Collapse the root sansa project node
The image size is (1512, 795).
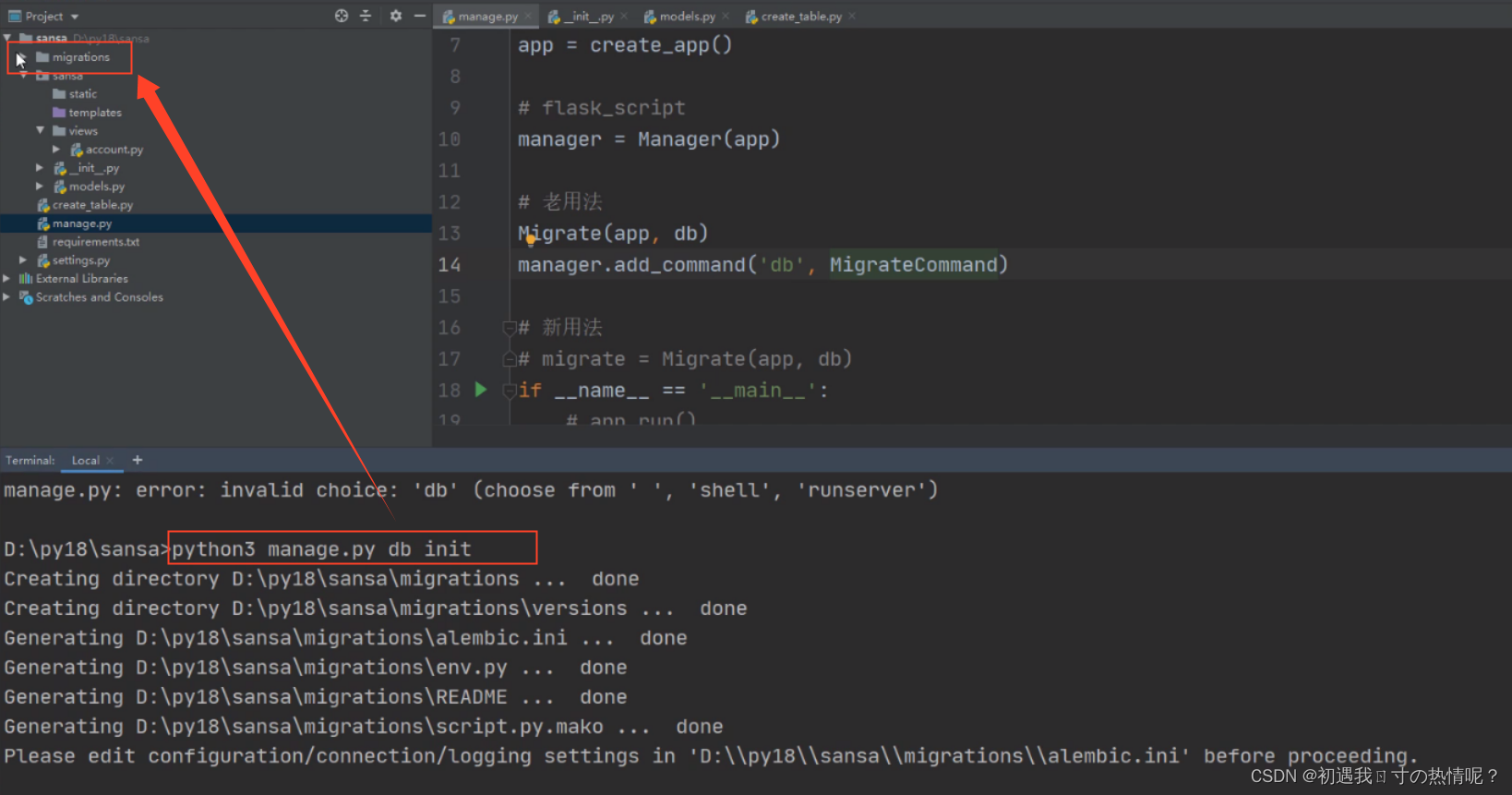pos(7,38)
